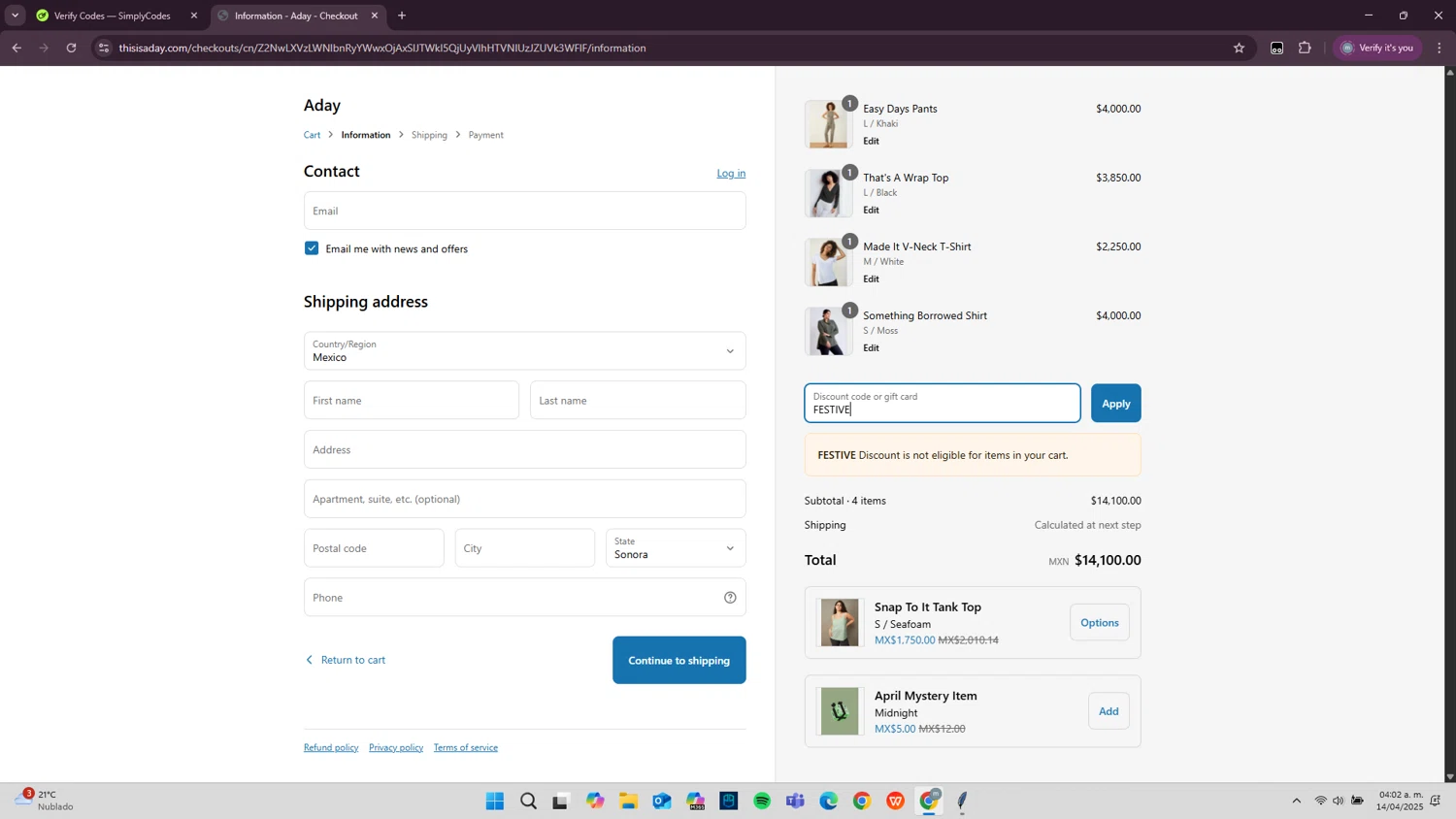Open site information icon in address bar
1456x819 pixels.
pos(104,48)
